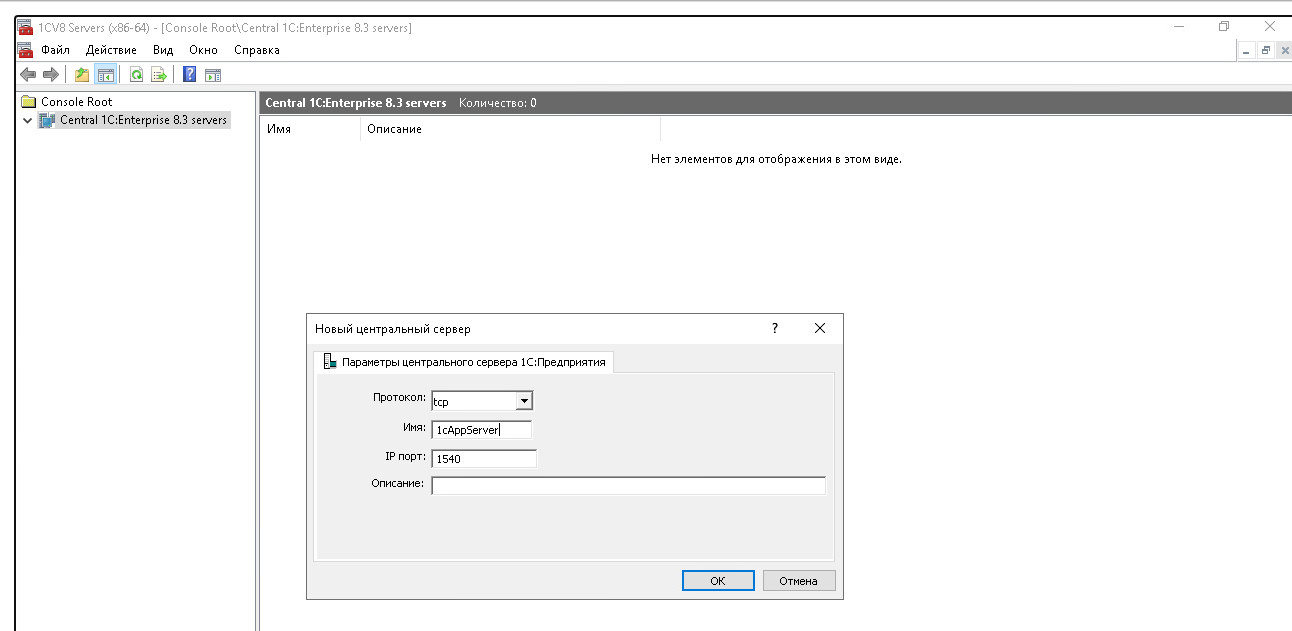Click the dialog help question mark button

click(x=774, y=328)
